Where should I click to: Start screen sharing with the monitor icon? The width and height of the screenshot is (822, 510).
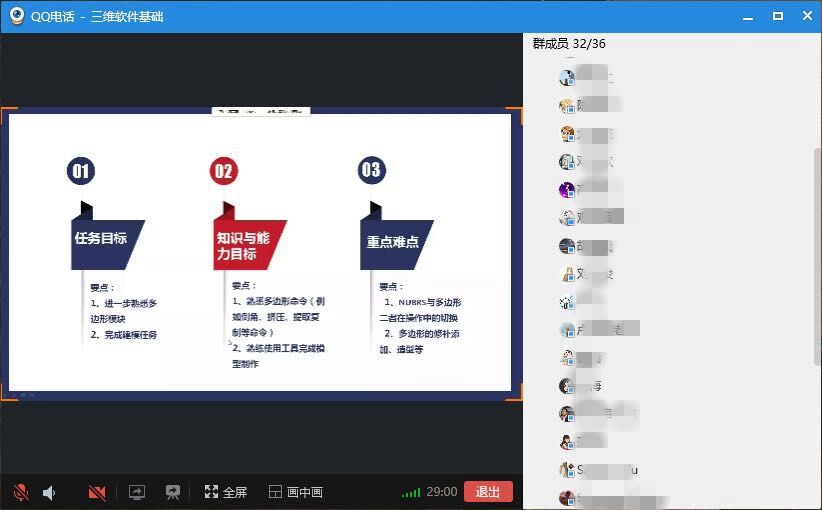pyautogui.click(x=137, y=492)
